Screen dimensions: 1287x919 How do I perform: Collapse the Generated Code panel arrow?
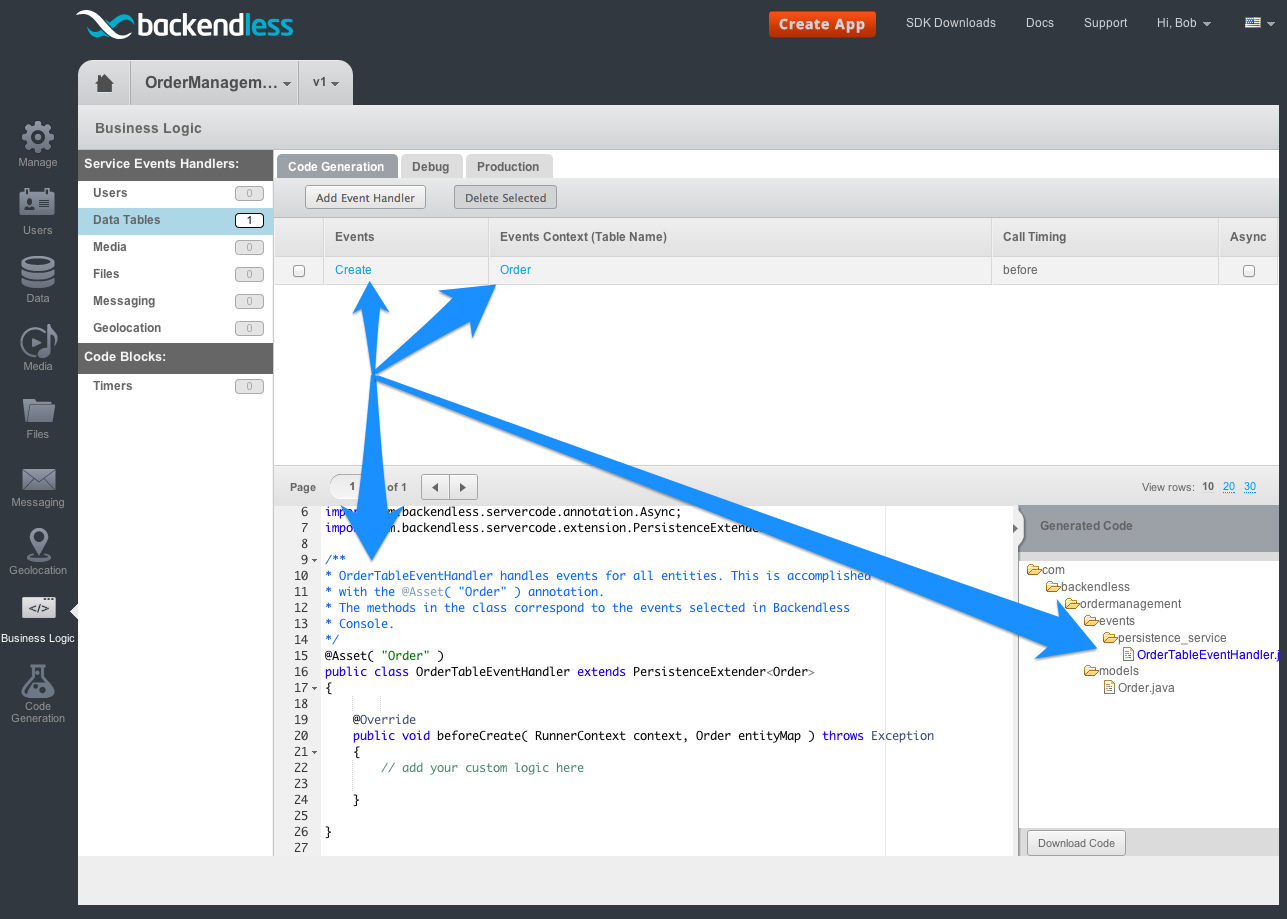pos(1018,526)
